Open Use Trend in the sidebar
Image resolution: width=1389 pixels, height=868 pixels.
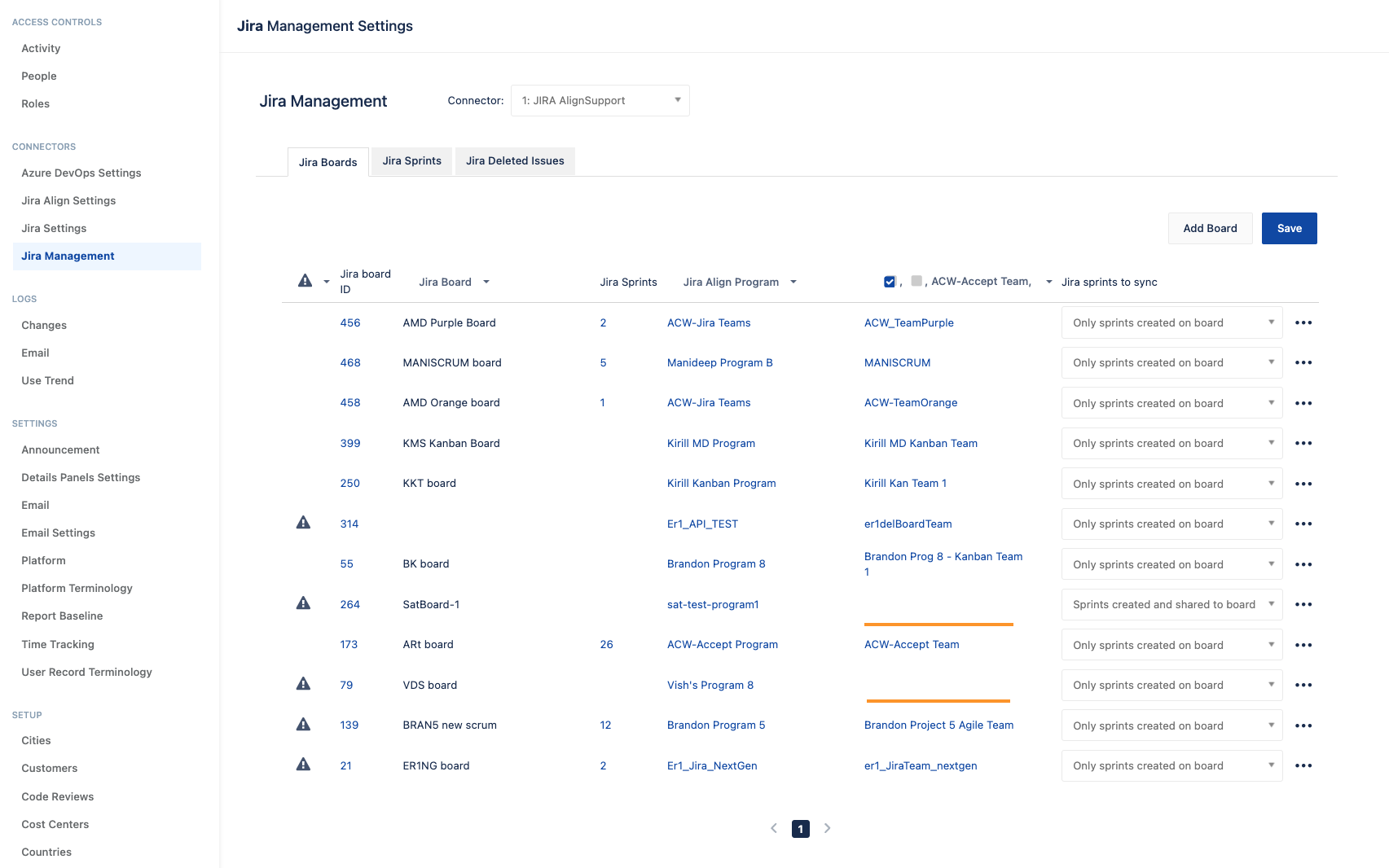coord(47,381)
